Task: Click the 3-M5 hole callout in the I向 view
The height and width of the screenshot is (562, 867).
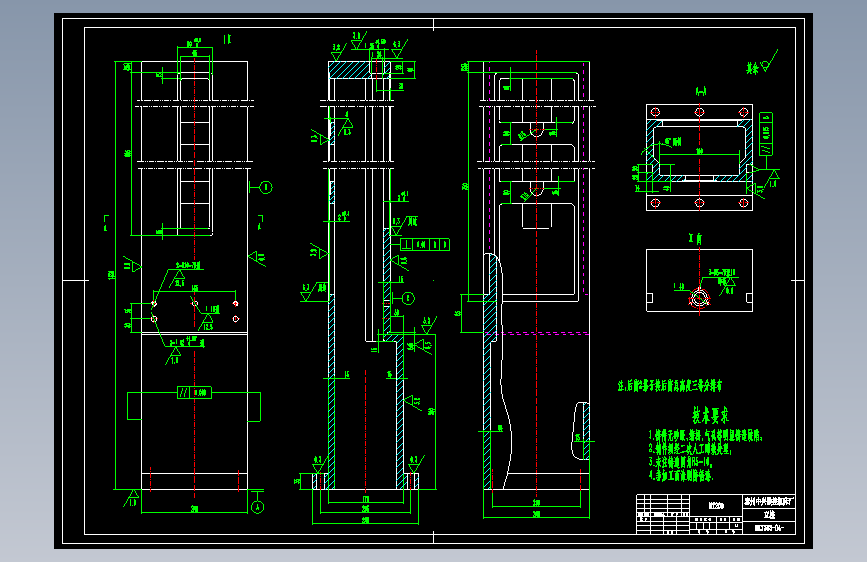Action: tap(722, 273)
